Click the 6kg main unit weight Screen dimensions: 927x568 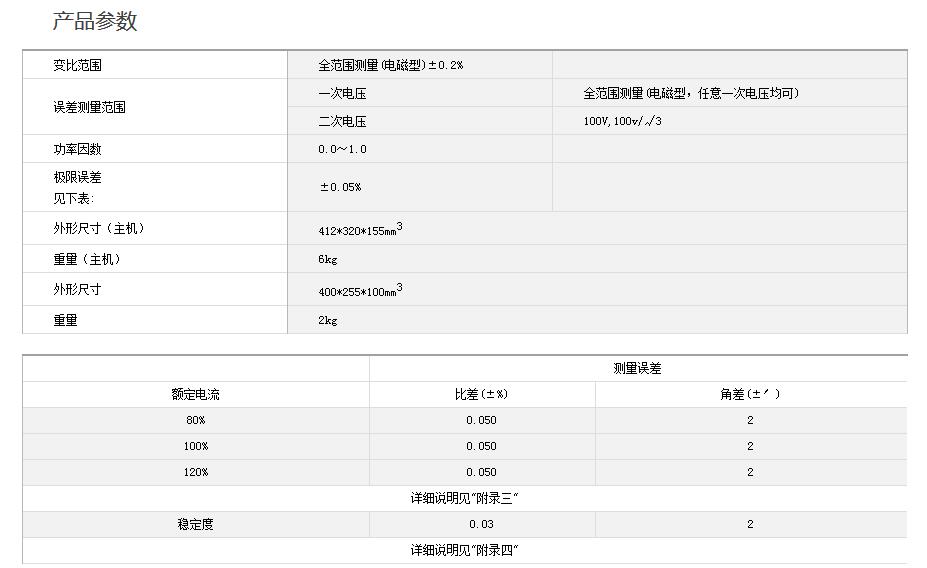(x=328, y=259)
